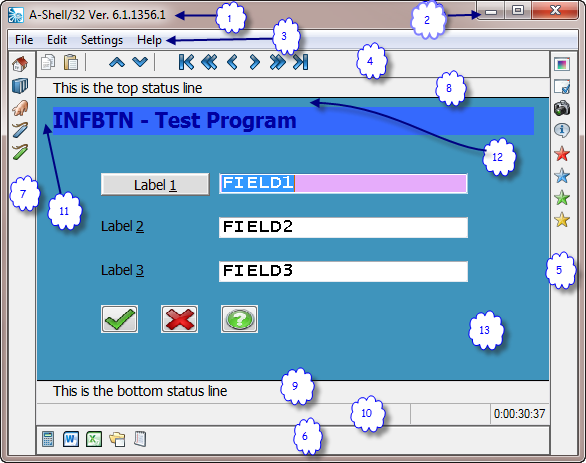The height and width of the screenshot is (463, 586).
Task: Jump to first record arrow icon
Action: point(186,62)
